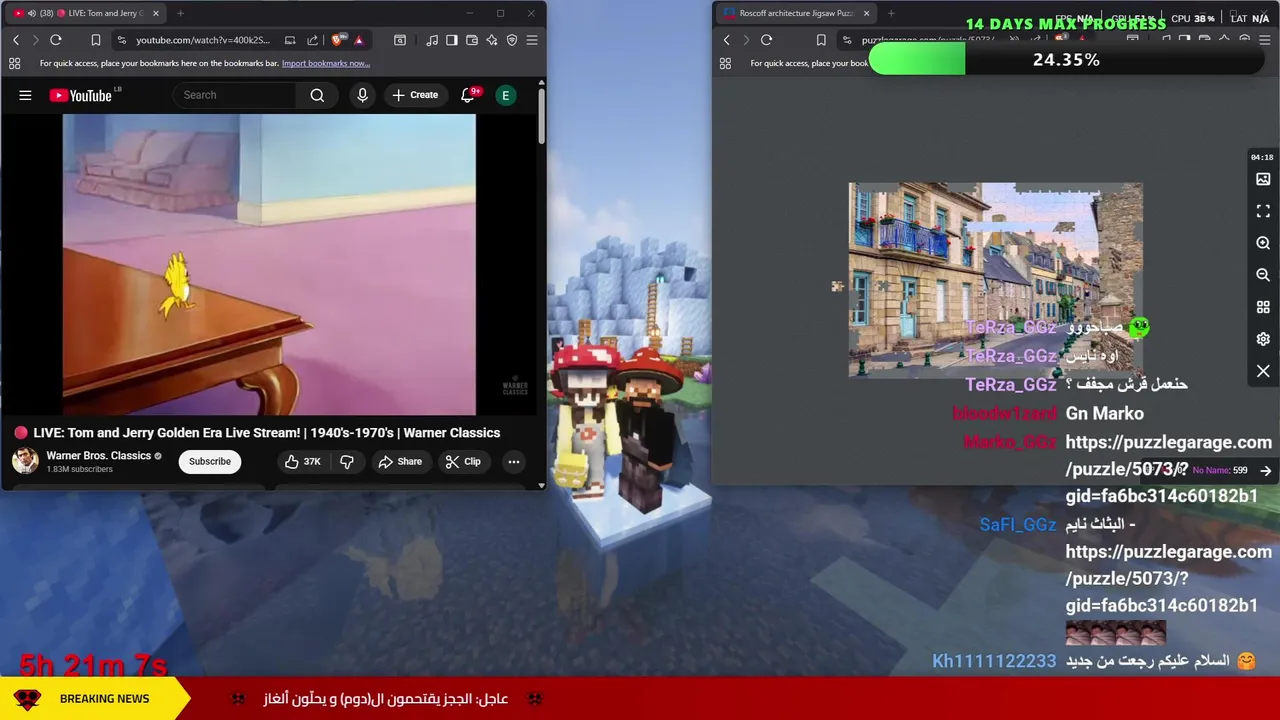Arrange puzzle pieces with grid icon
The image size is (1280, 720).
pyautogui.click(x=1263, y=307)
